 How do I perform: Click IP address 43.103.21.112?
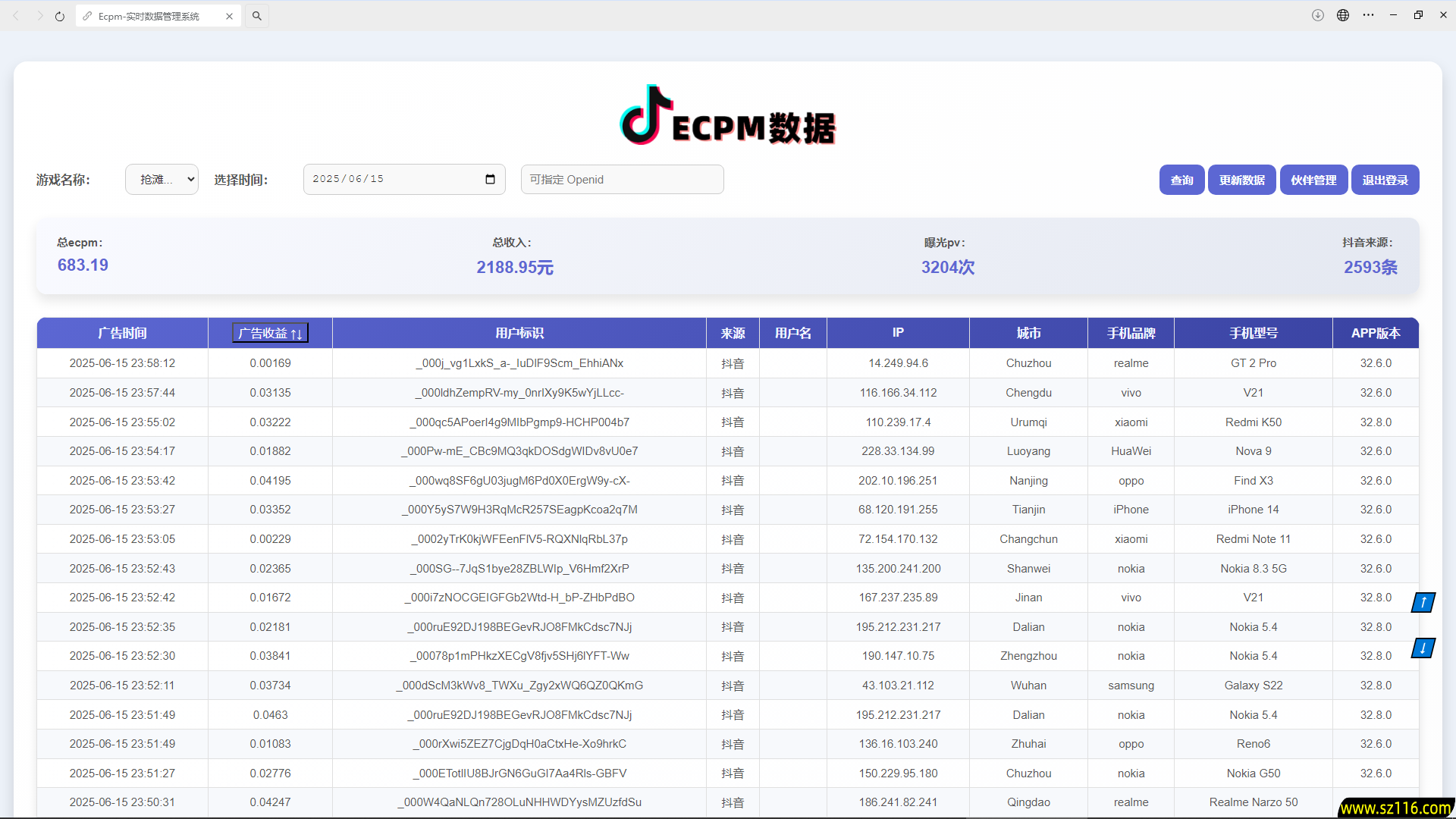pyautogui.click(x=898, y=686)
